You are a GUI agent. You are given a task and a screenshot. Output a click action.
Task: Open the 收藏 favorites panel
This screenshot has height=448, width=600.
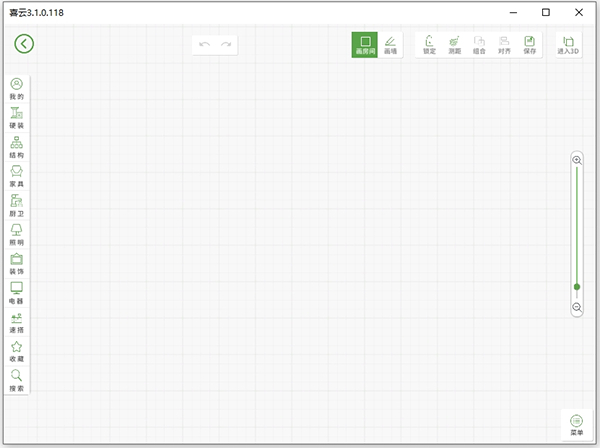(16, 352)
